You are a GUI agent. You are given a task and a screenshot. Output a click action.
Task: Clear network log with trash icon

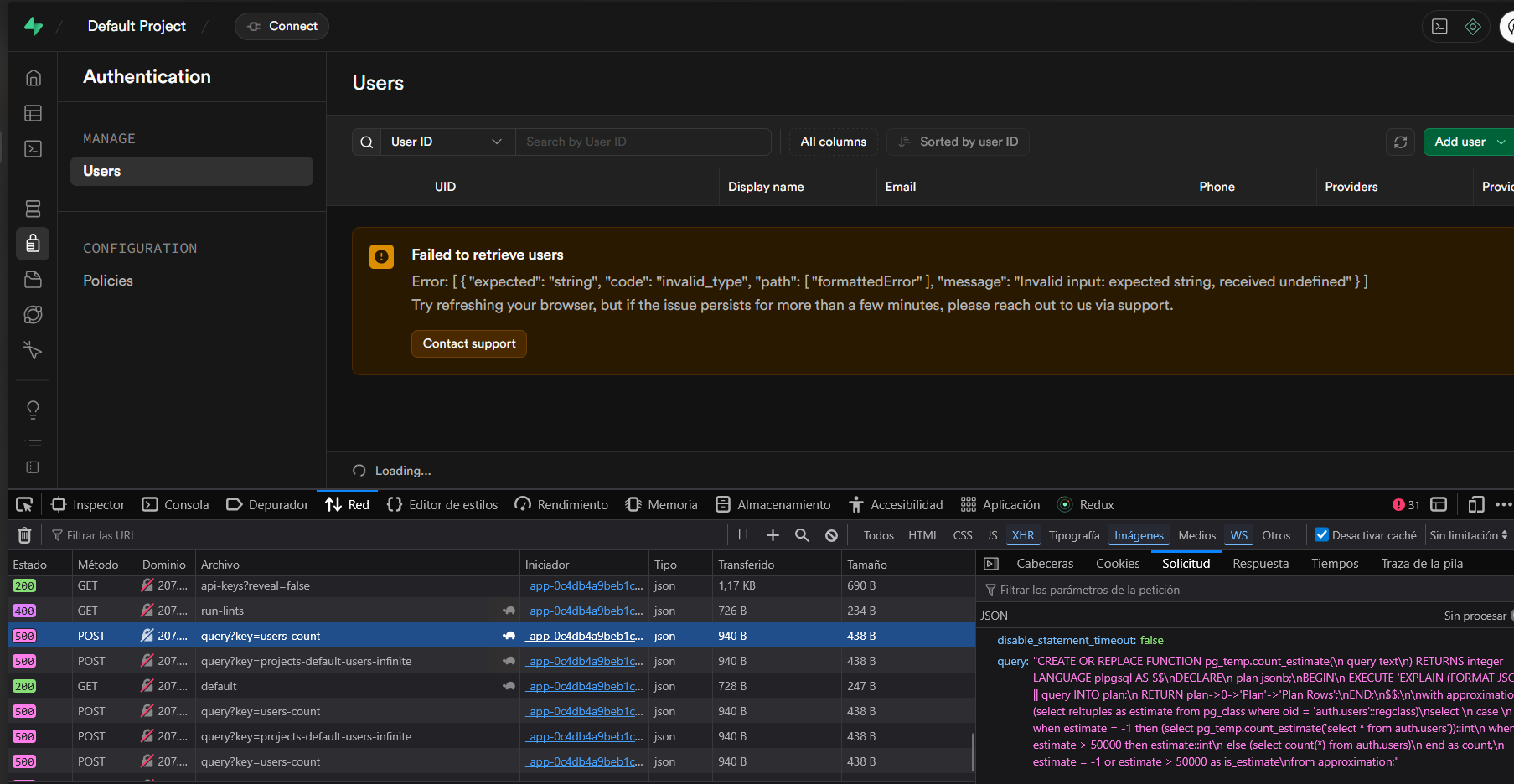[x=25, y=535]
